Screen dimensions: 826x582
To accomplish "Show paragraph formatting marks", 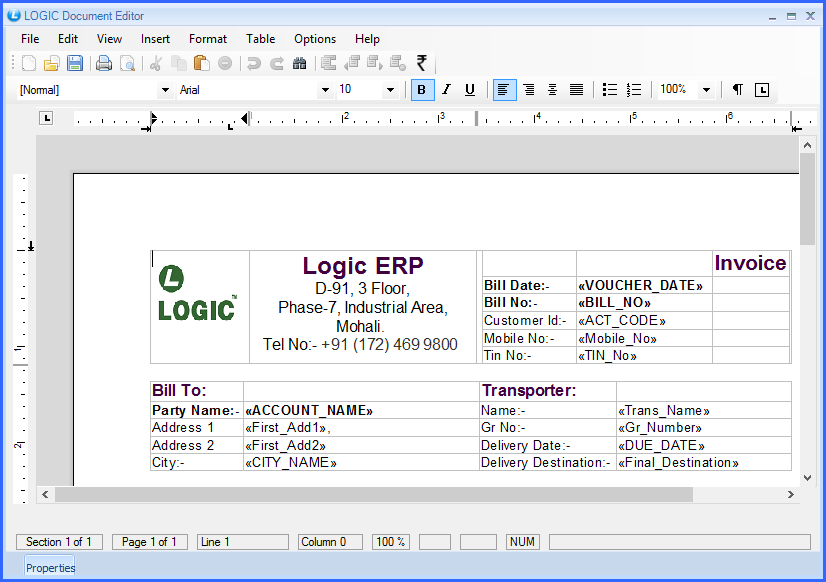I will pos(738,90).
